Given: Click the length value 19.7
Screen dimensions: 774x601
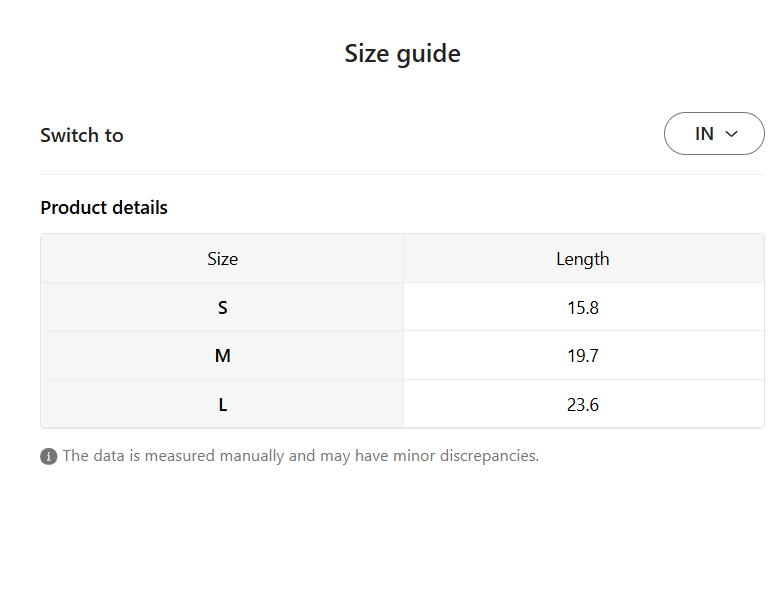Looking at the screenshot, I should coord(583,356).
